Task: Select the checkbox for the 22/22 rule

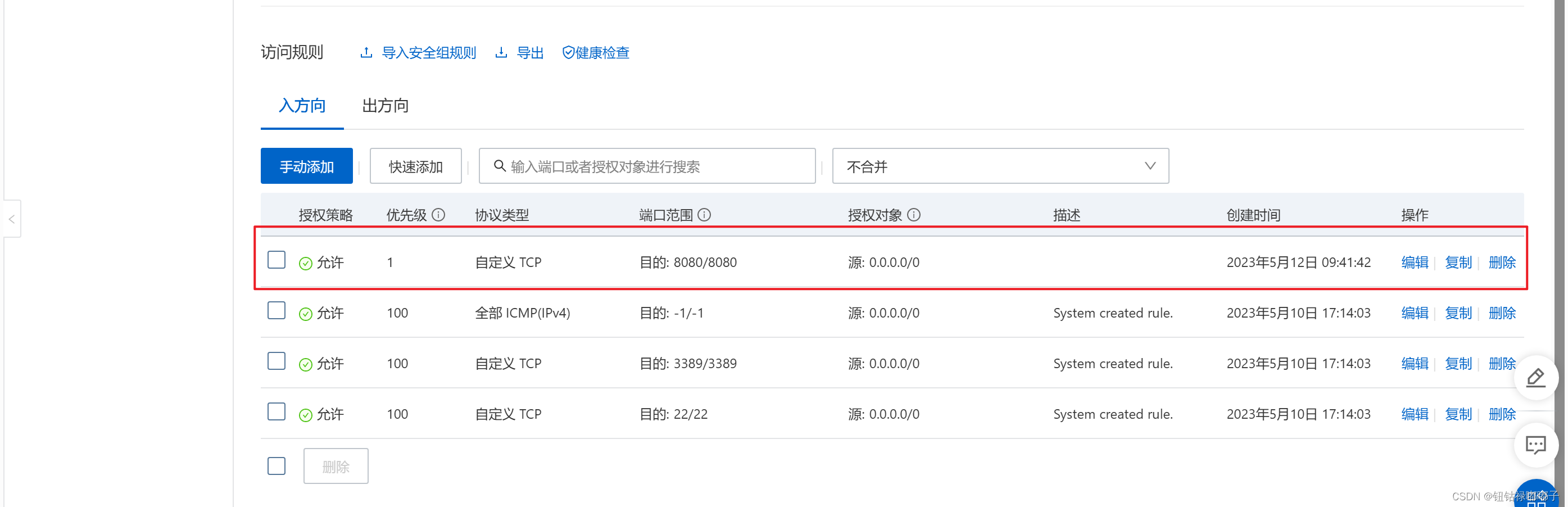Action: 277,411
